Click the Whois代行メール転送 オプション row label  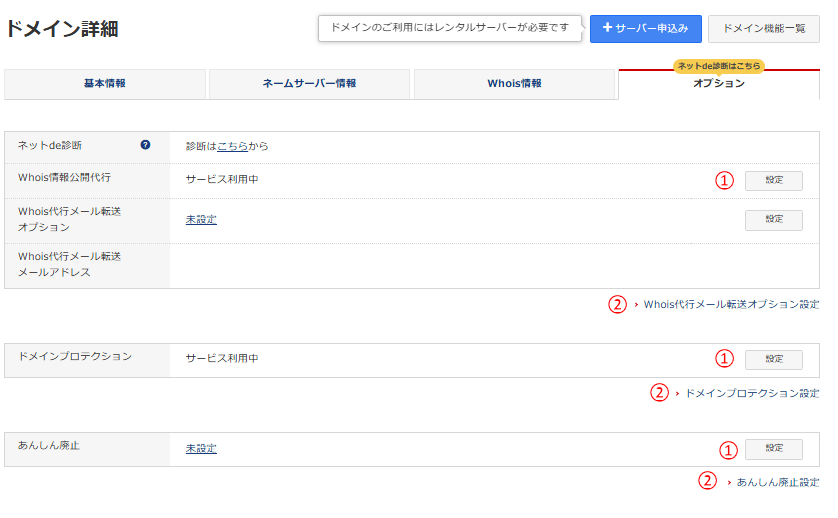tap(69, 220)
